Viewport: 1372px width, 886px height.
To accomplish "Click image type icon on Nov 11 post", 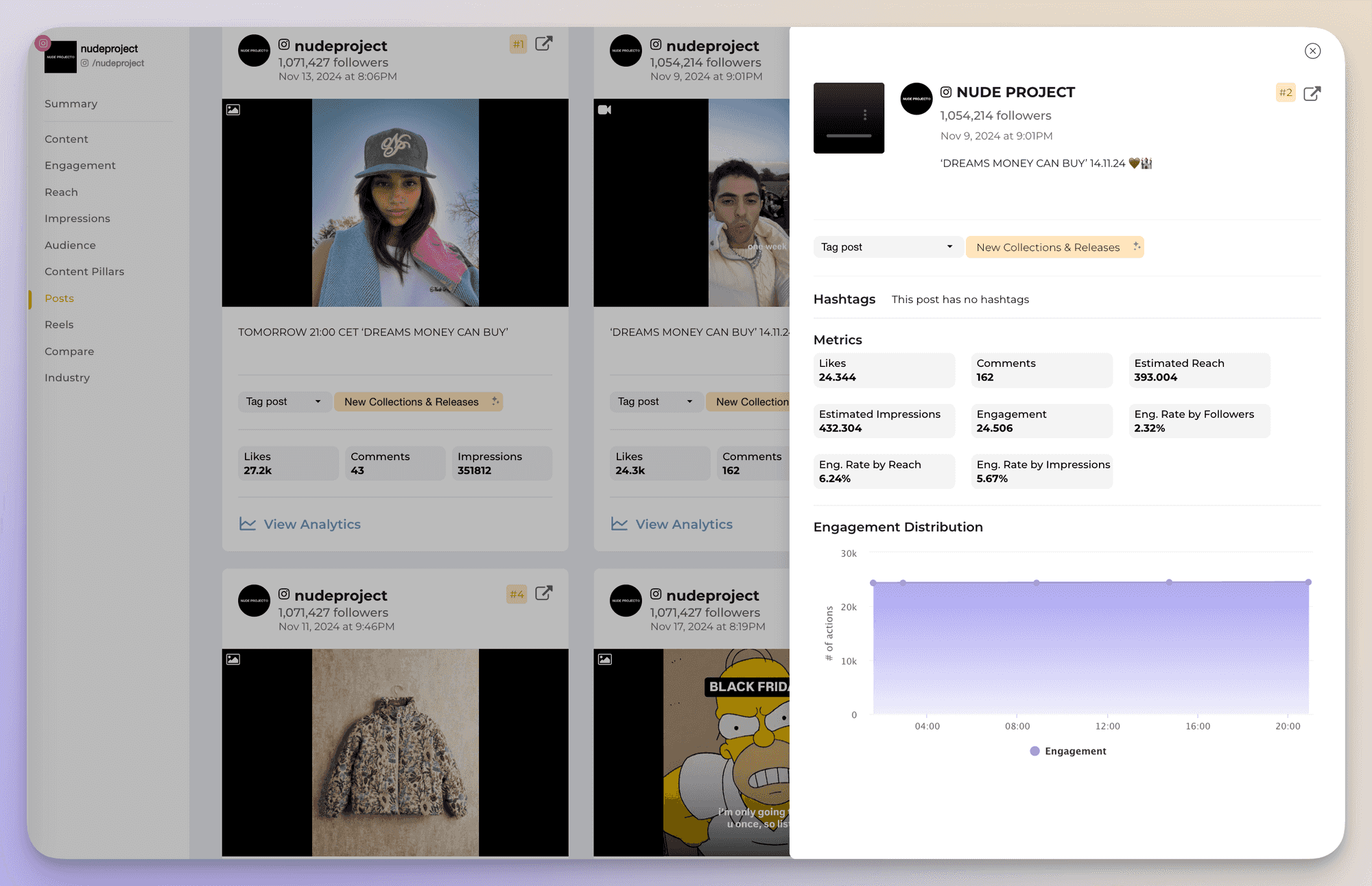I will (233, 660).
